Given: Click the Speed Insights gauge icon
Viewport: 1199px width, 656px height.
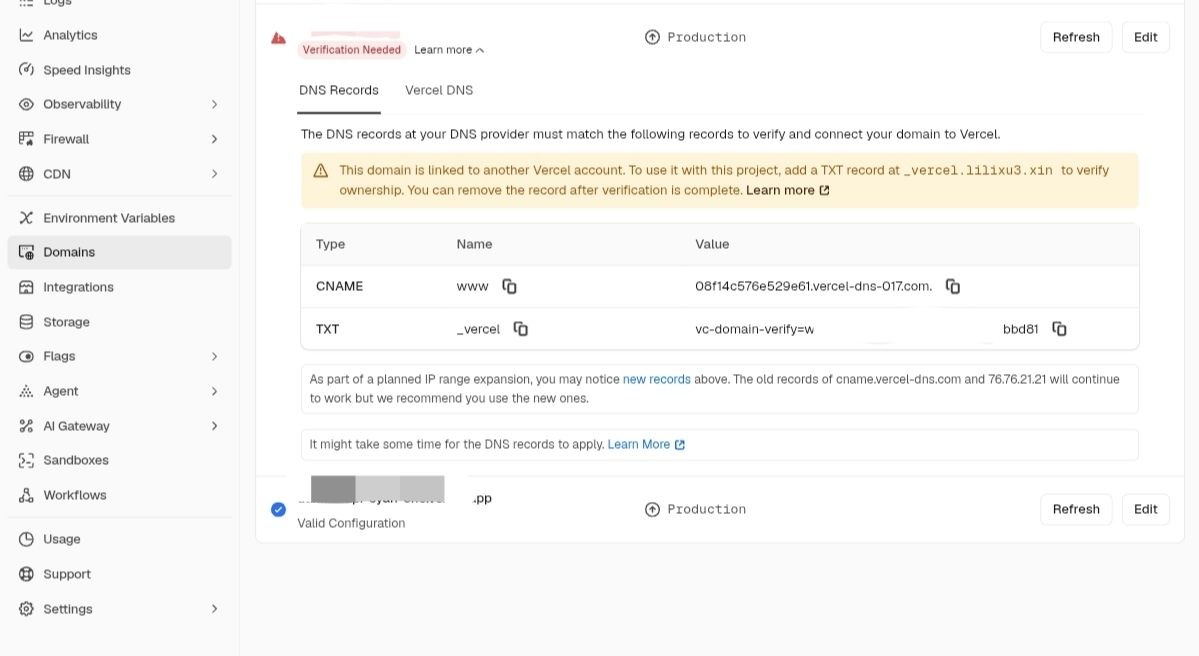Looking at the screenshot, I should (26, 70).
